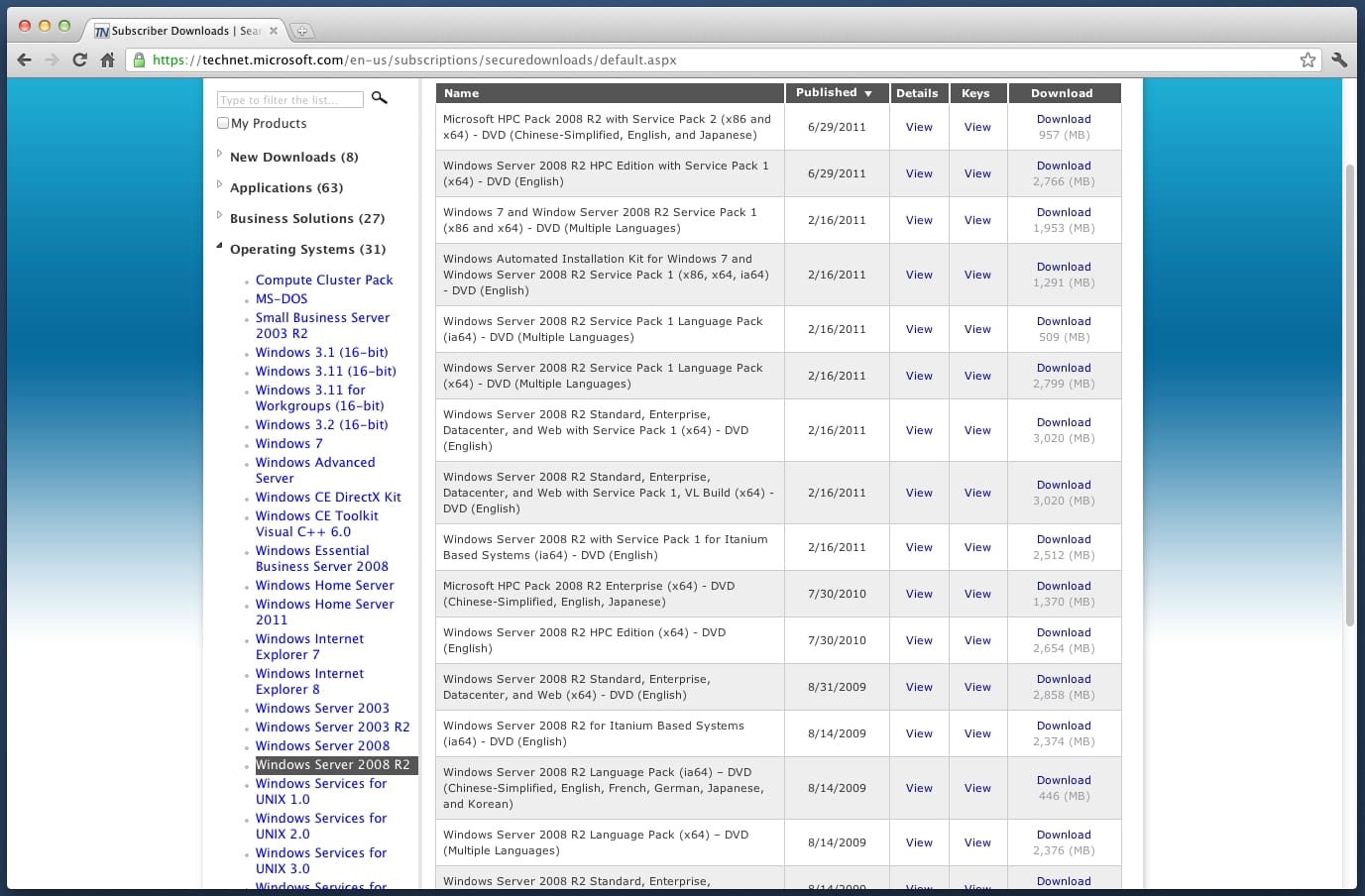Click the secure padlock icon
The width and height of the screenshot is (1365, 896).
point(139,59)
